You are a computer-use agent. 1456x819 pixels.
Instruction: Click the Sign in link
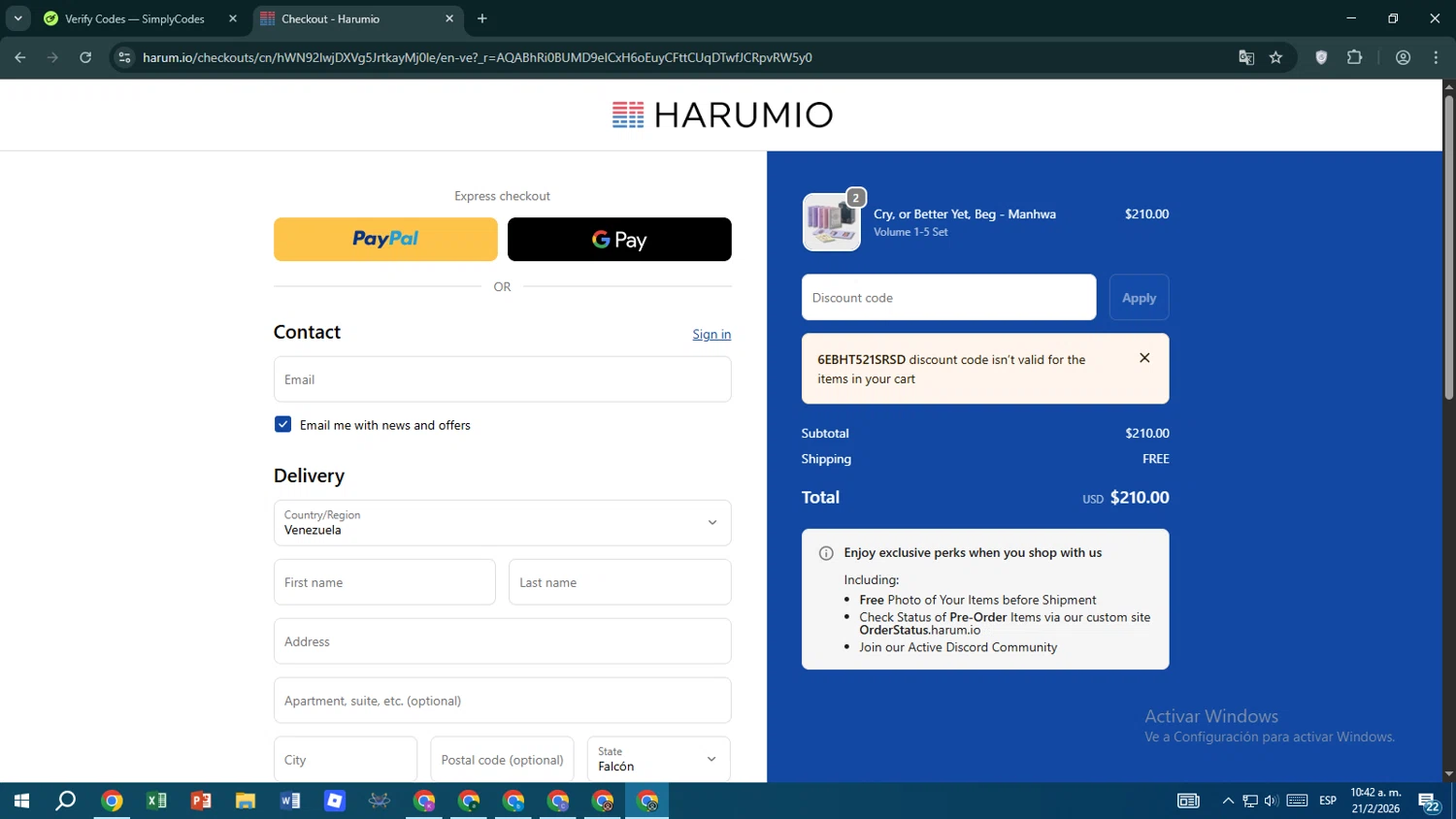pos(711,334)
